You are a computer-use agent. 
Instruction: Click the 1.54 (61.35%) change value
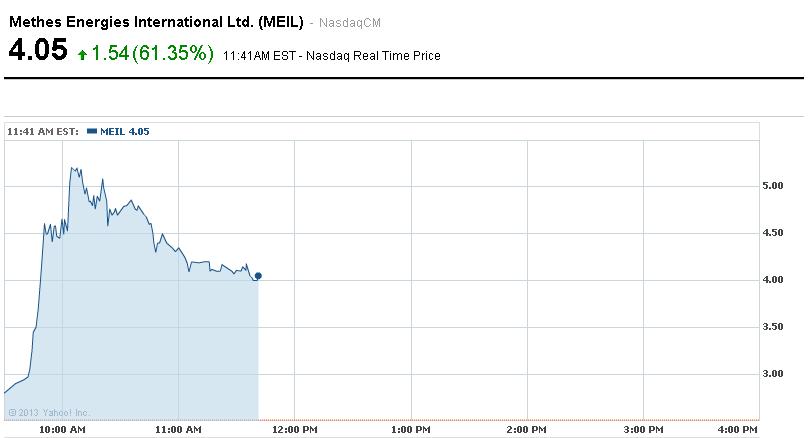tap(152, 53)
